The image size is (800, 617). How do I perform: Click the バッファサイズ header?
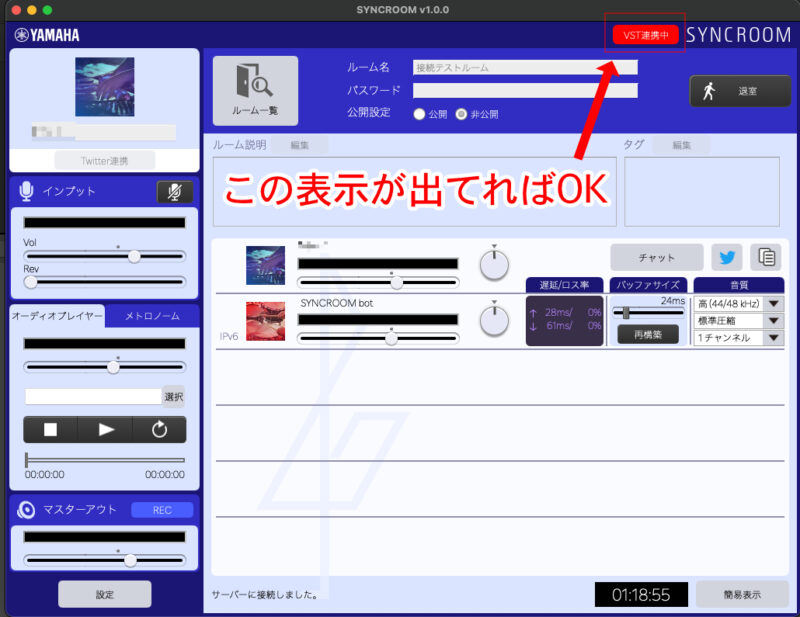point(648,285)
